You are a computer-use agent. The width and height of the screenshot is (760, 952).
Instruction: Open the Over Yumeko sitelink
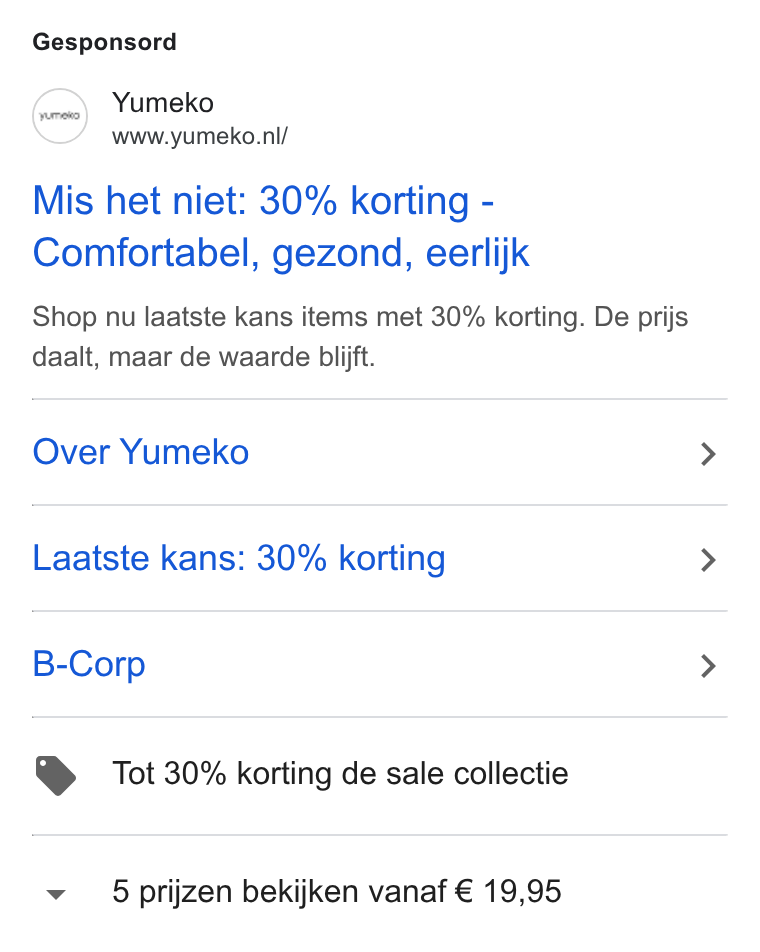[141, 452]
